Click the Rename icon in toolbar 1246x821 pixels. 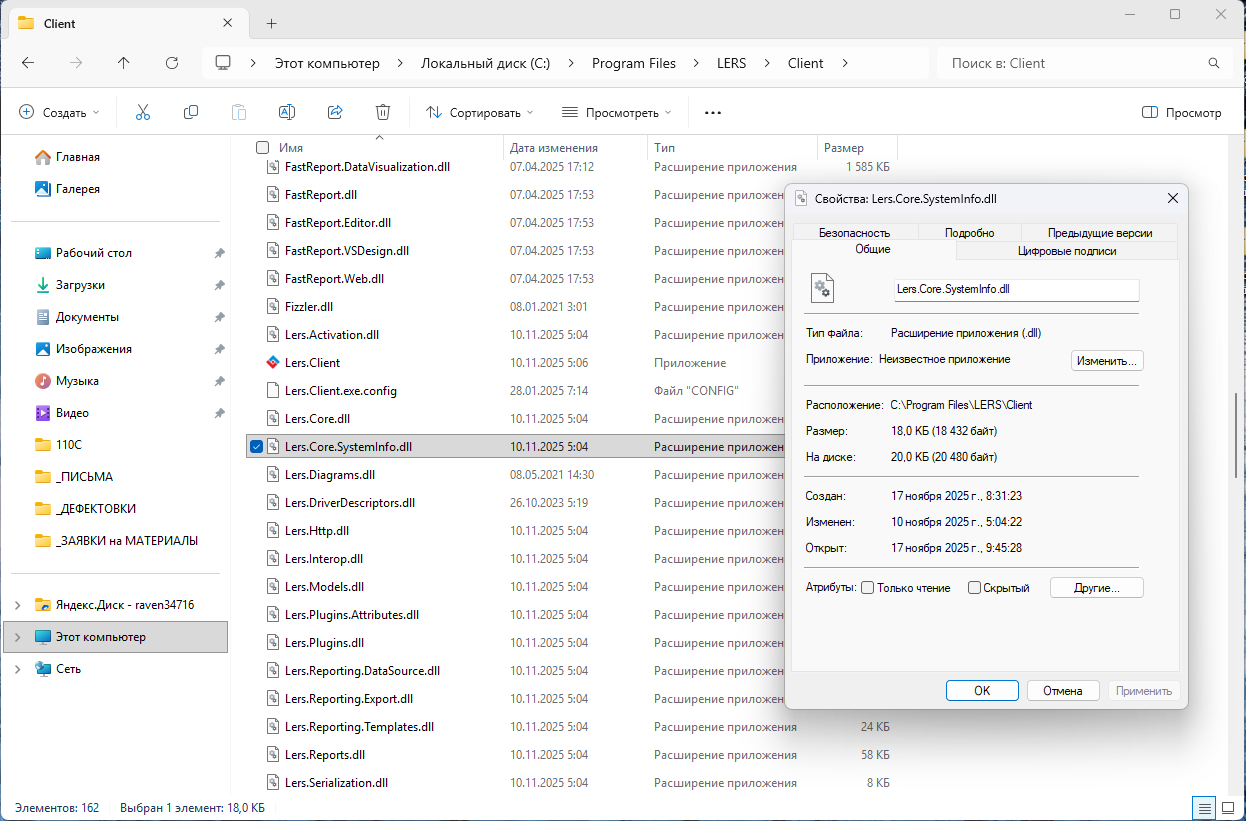[287, 113]
